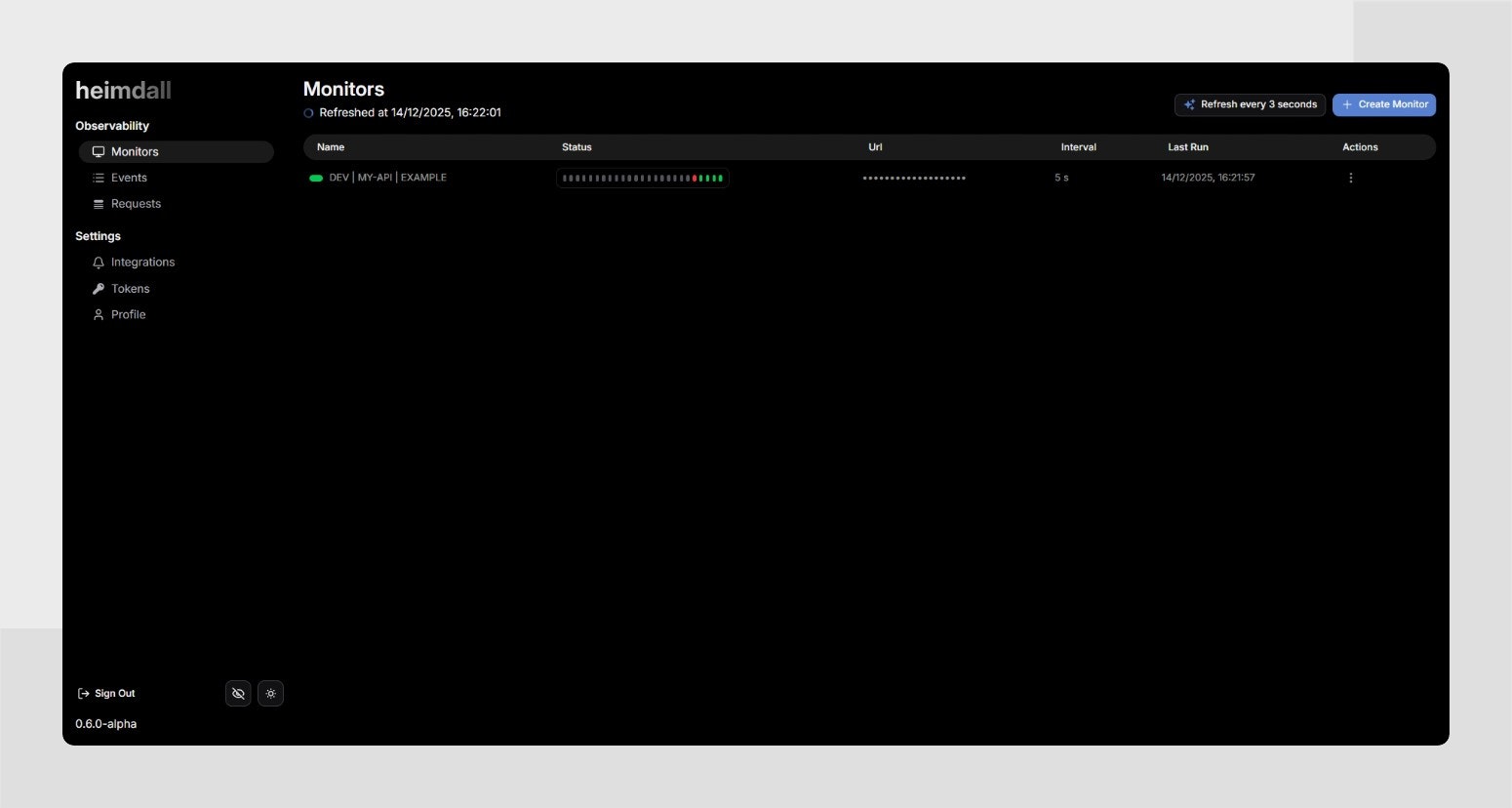Open Integrations using the bell icon

98,262
